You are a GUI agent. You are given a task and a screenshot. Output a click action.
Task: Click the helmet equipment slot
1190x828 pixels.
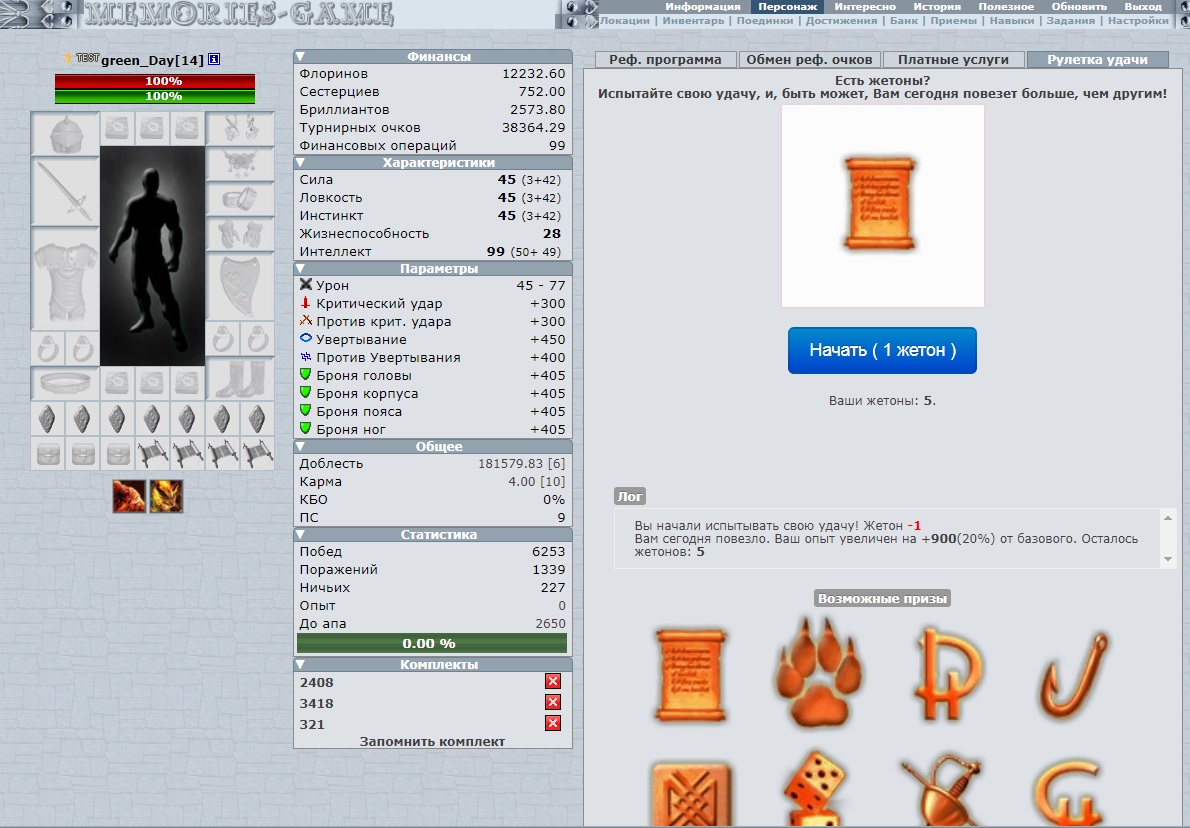tap(65, 132)
